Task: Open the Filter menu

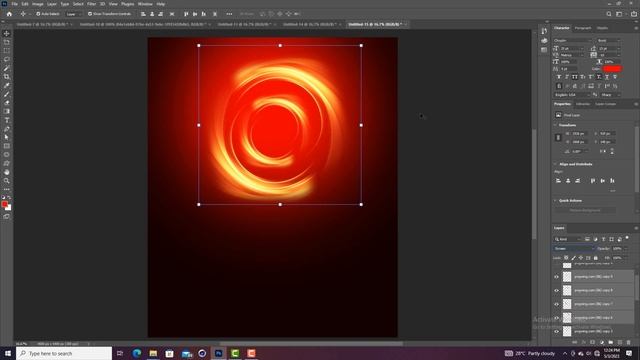Action: (91, 4)
